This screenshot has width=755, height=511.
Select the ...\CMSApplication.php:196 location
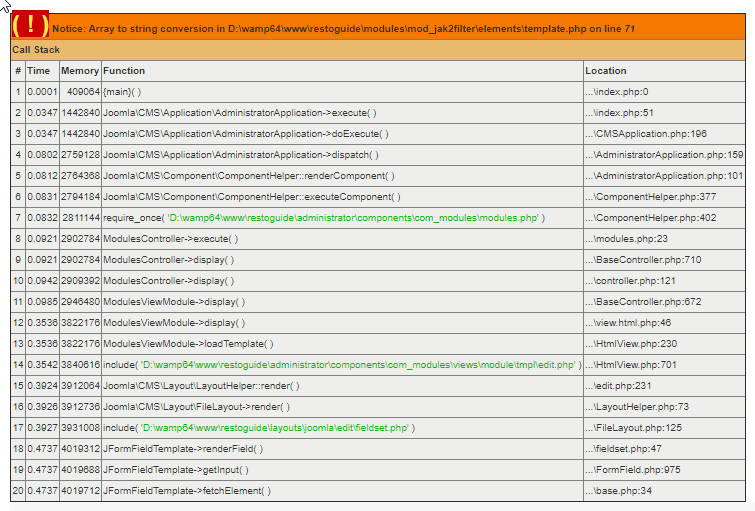pos(664,134)
